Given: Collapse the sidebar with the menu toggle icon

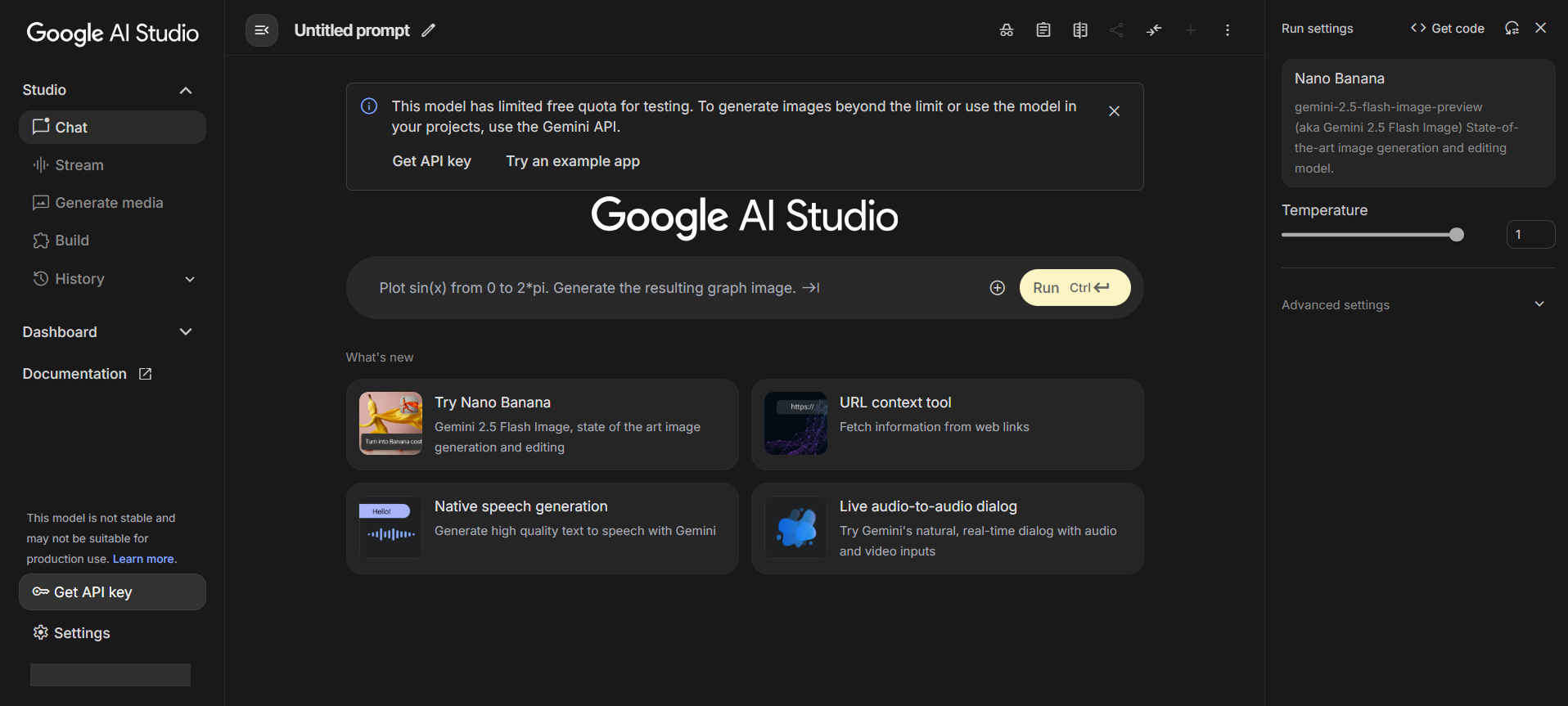Looking at the screenshot, I should click(x=262, y=30).
